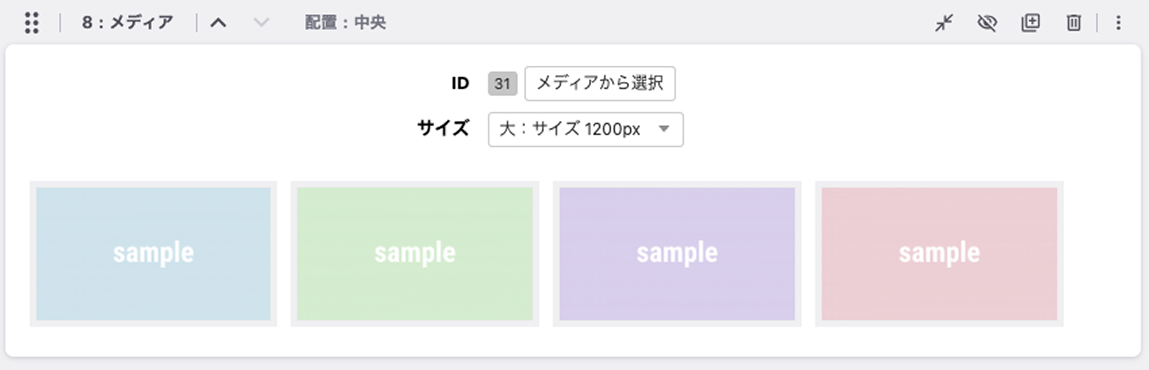1149x370 pixels.
Task: Select the green sample thumbnail
Action: point(415,254)
